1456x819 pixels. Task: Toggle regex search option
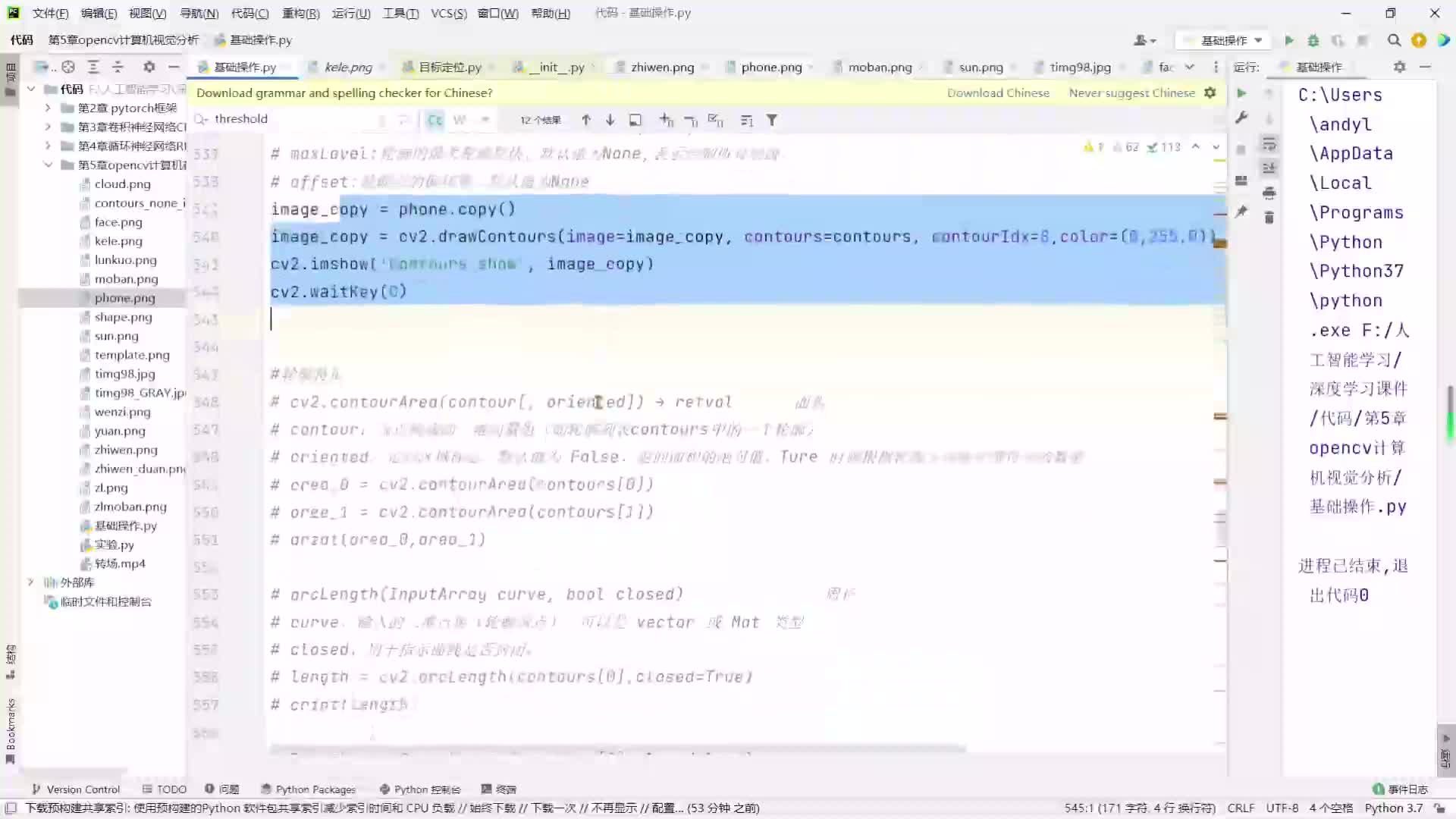(x=485, y=120)
